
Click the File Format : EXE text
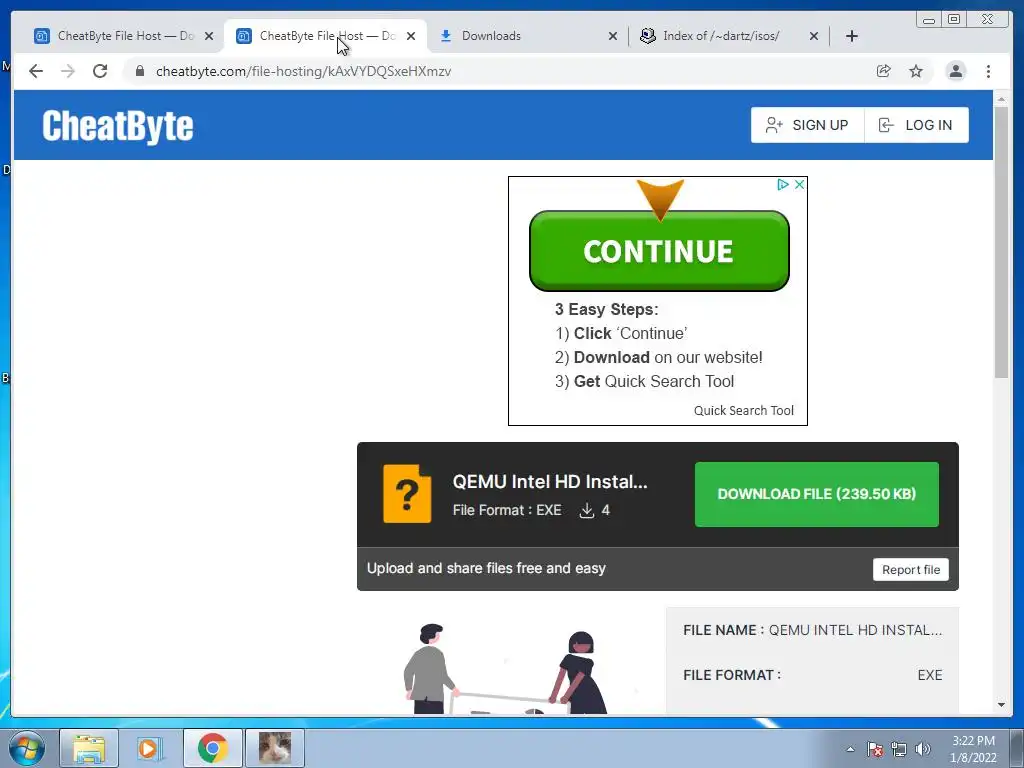coord(507,510)
